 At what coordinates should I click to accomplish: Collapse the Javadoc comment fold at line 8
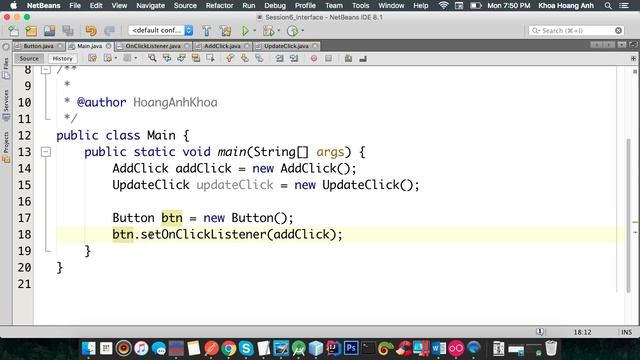point(46,70)
